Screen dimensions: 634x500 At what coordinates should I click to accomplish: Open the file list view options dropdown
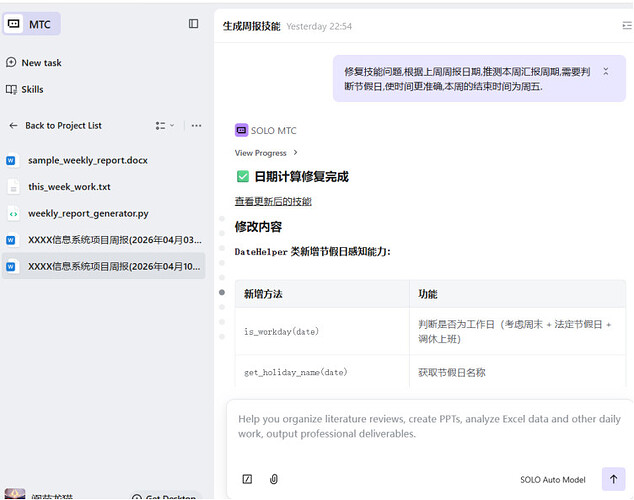164,126
